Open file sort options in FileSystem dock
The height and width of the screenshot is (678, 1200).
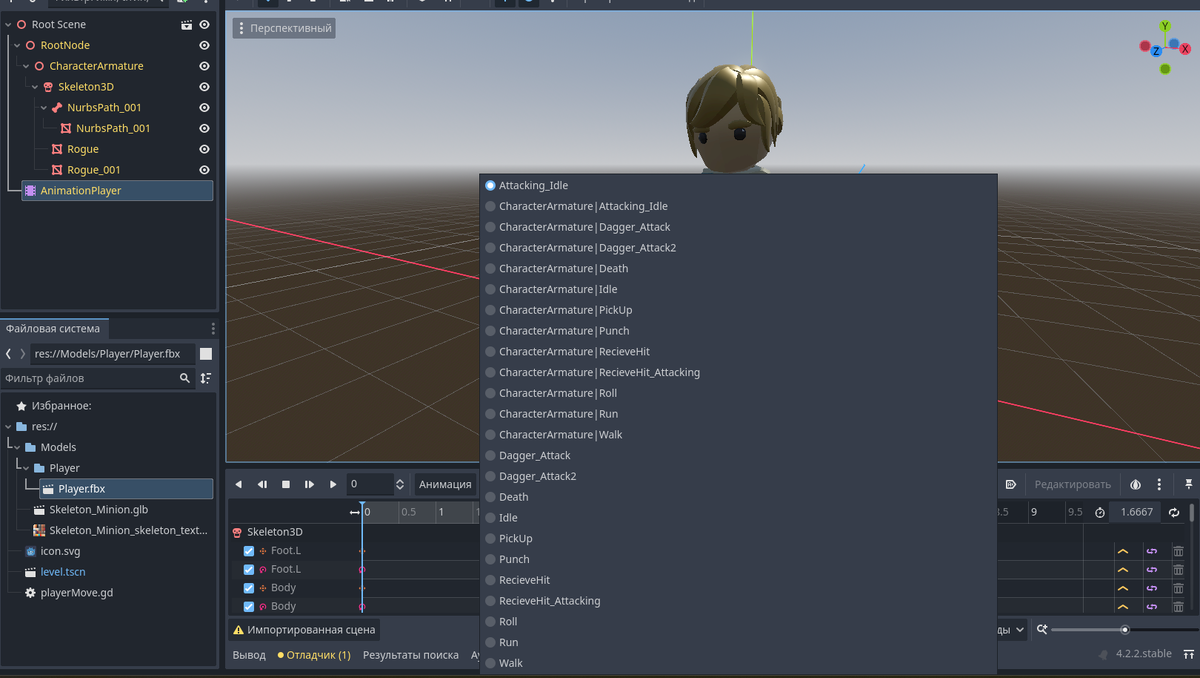(x=206, y=379)
